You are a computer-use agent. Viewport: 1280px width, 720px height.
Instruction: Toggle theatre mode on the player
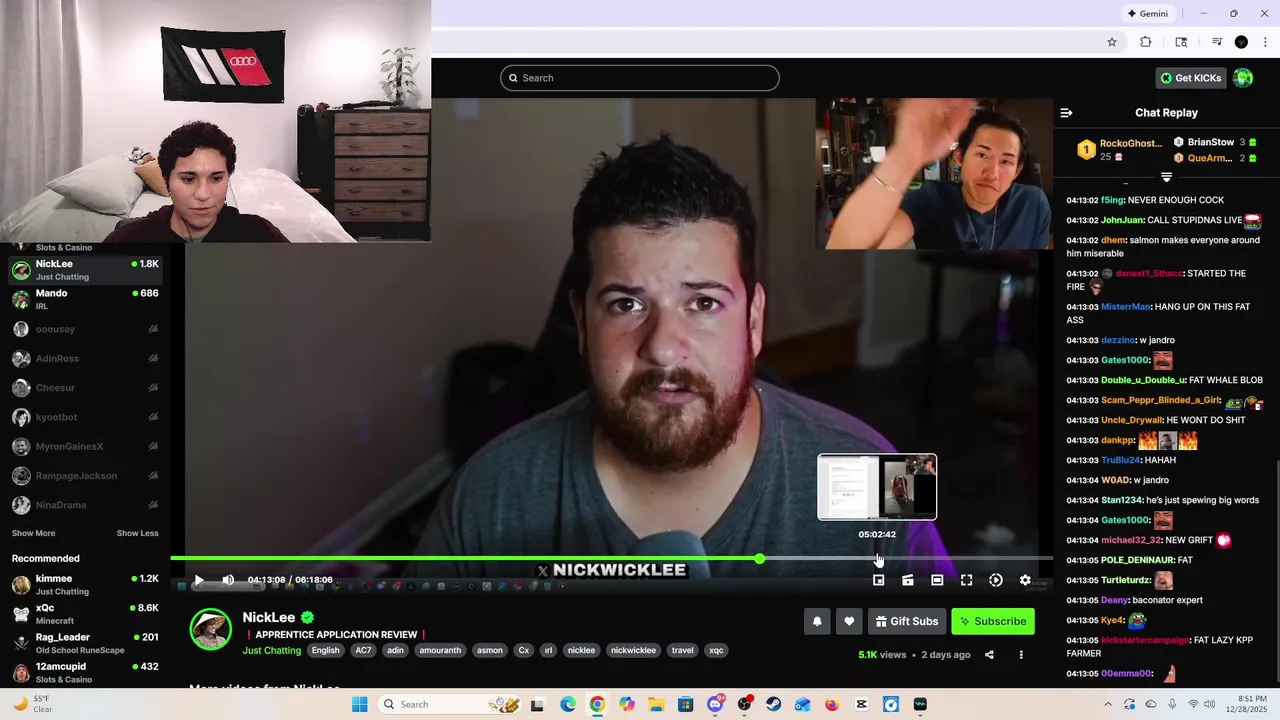coord(937,580)
